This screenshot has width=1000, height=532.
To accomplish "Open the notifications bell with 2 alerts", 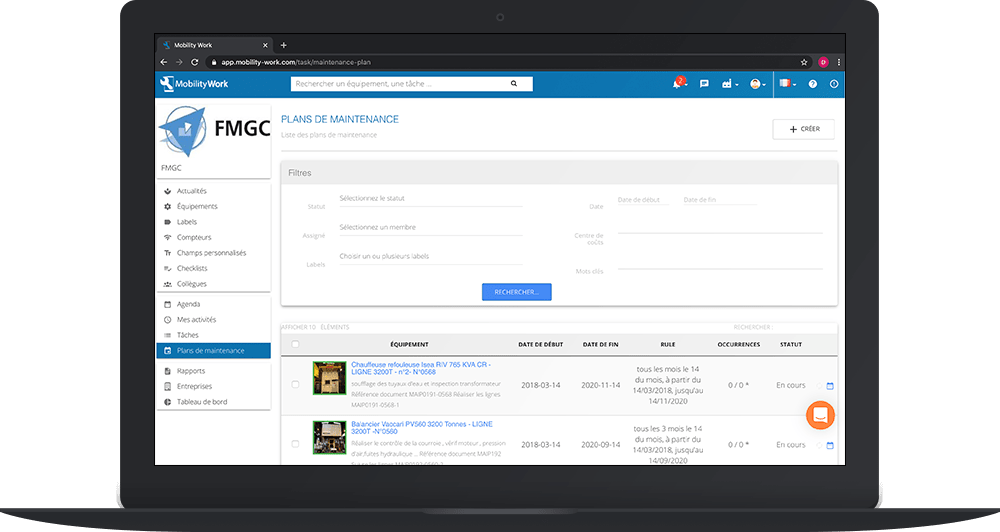I will point(678,84).
